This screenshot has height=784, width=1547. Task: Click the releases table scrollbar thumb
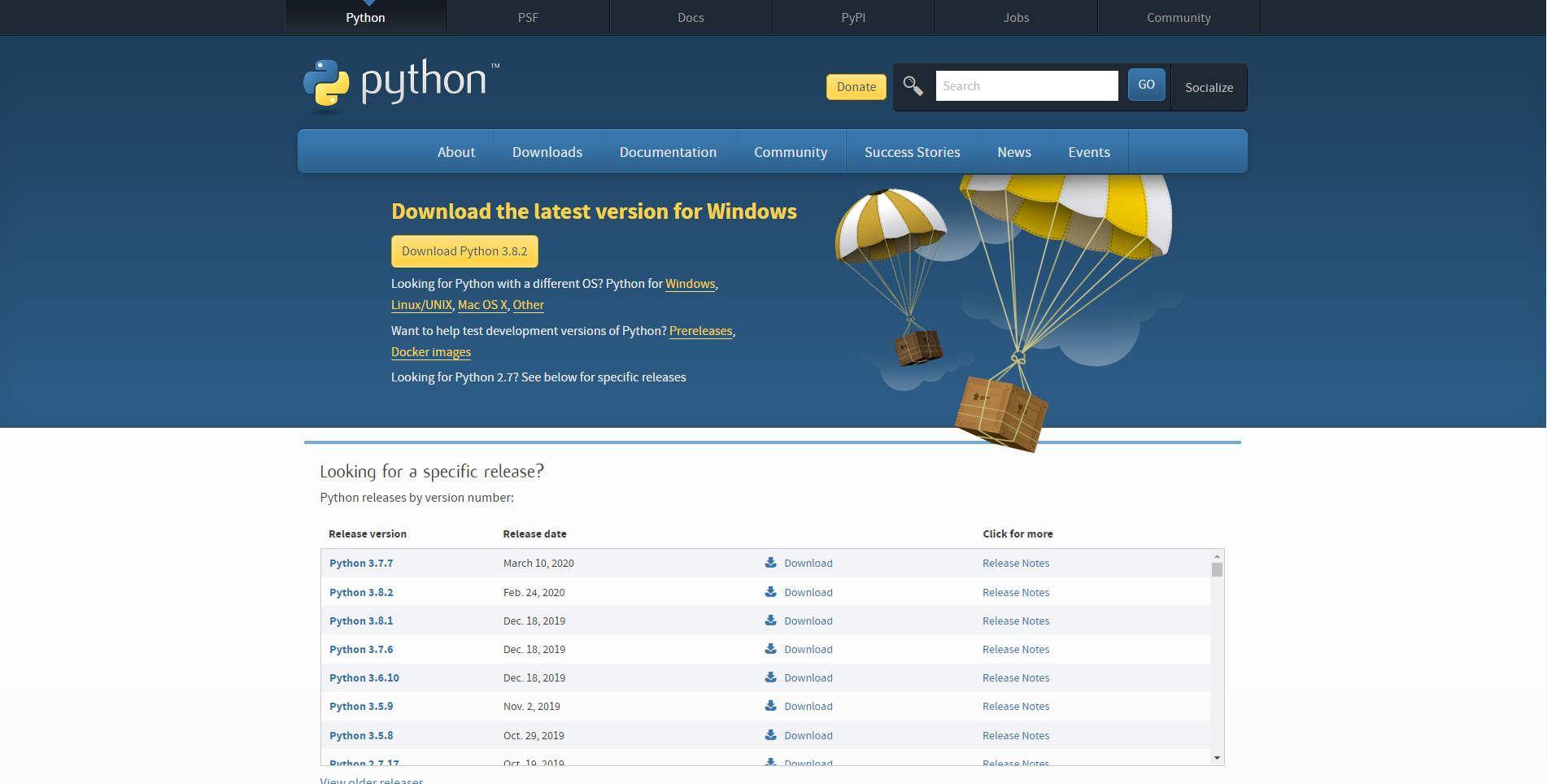pos(1217,569)
